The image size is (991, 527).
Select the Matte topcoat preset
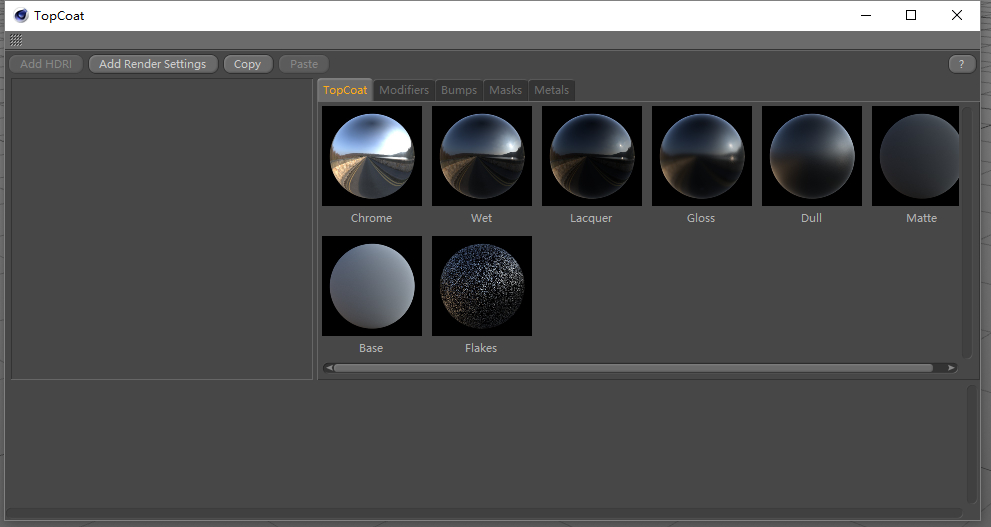[x=917, y=156]
